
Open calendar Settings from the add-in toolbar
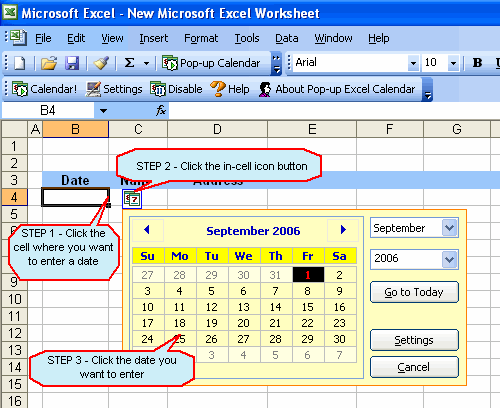tap(114, 89)
